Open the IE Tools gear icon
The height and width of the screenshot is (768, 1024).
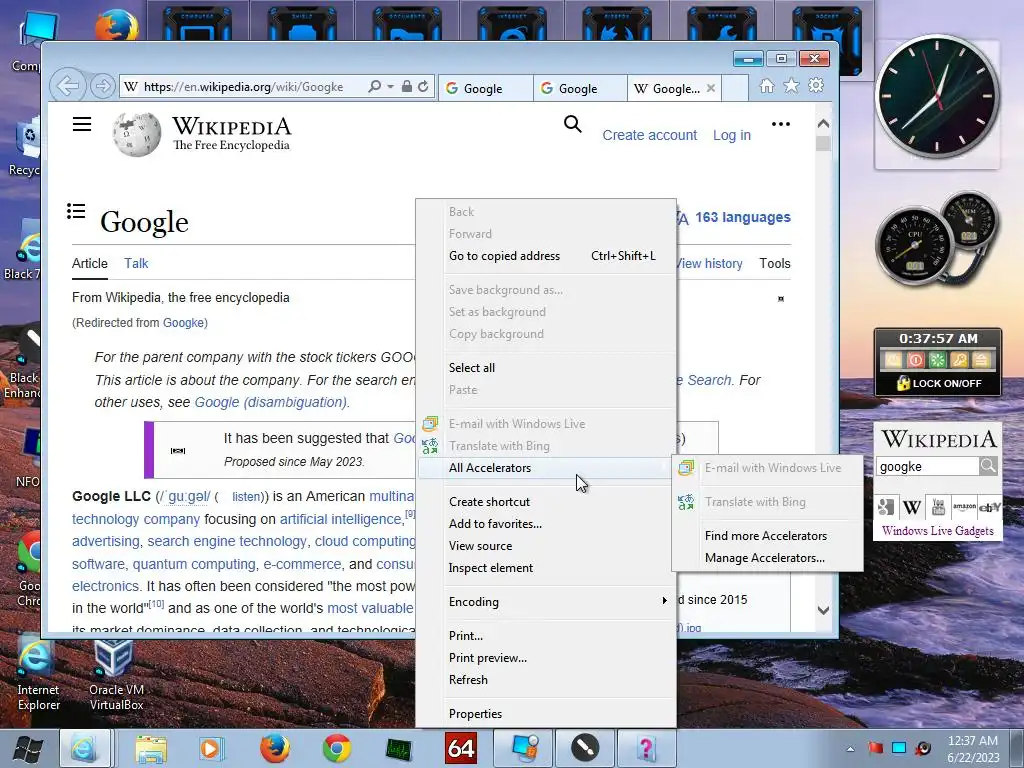tap(816, 86)
